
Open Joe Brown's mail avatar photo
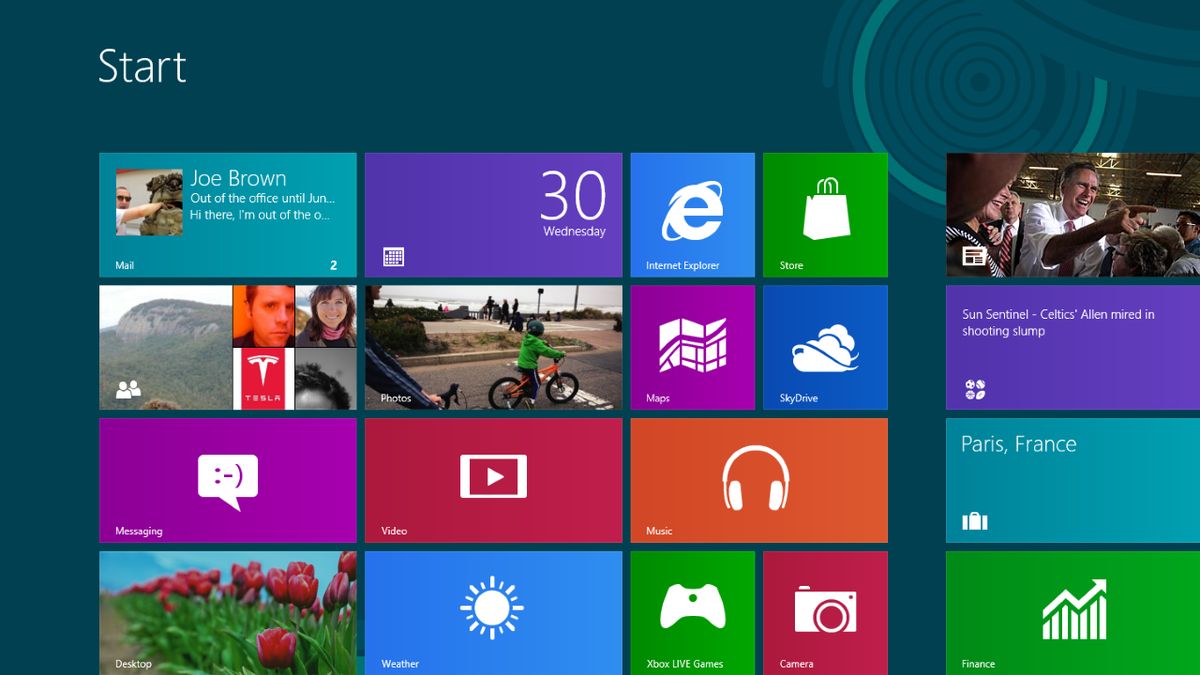coord(149,202)
